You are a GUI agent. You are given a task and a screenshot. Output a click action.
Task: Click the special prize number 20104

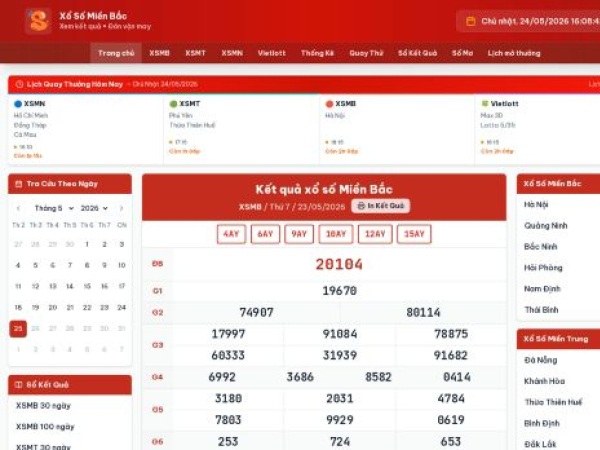[339, 264]
